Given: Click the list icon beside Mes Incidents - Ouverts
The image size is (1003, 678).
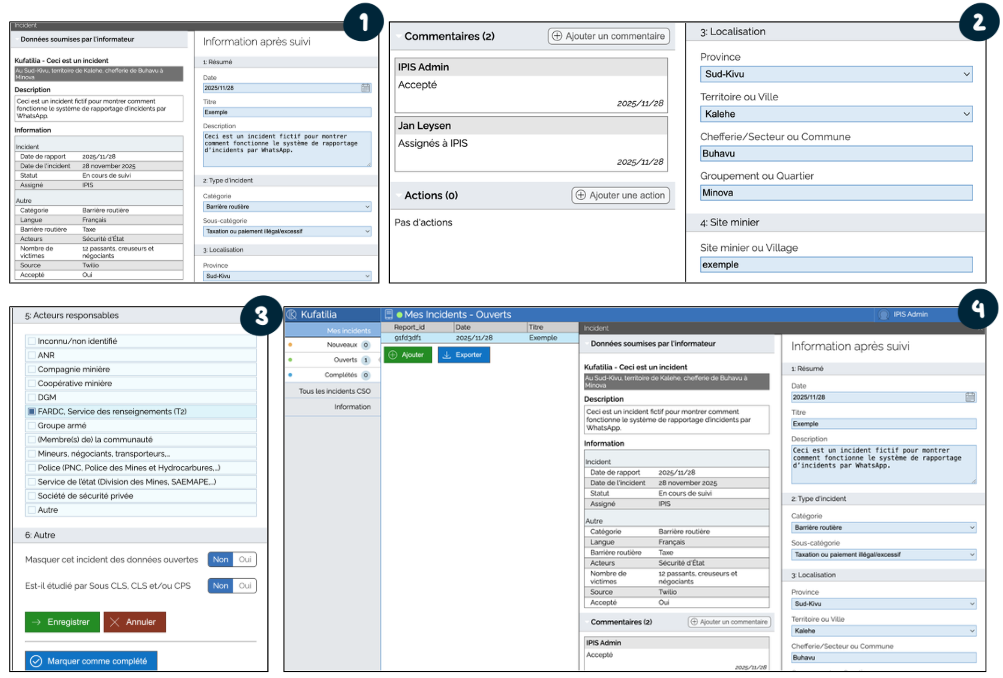Looking at the screenshot, I should click(388, 314).
